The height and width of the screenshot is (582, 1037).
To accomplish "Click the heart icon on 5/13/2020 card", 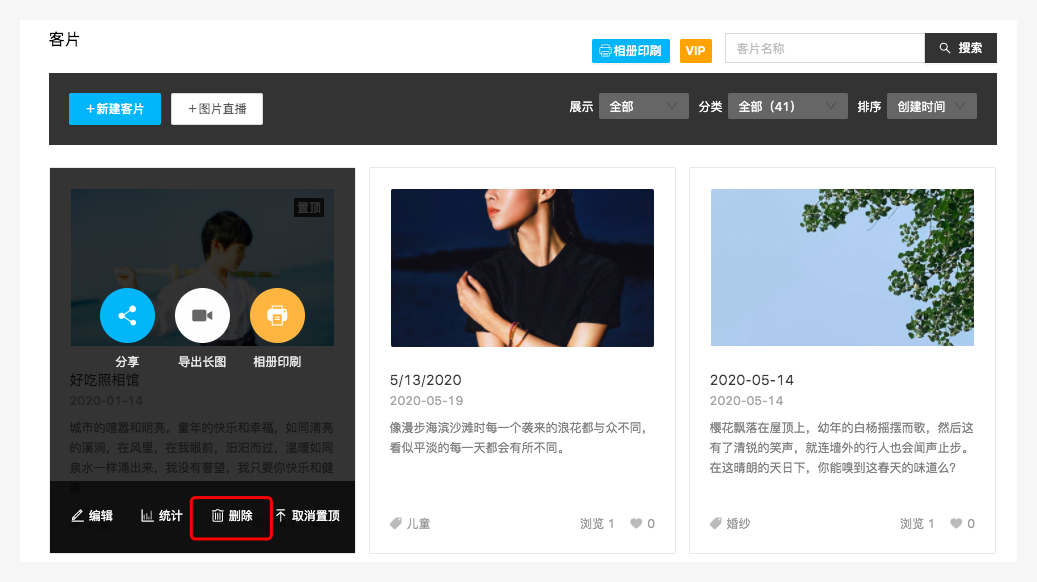I will tap(635, 524).
